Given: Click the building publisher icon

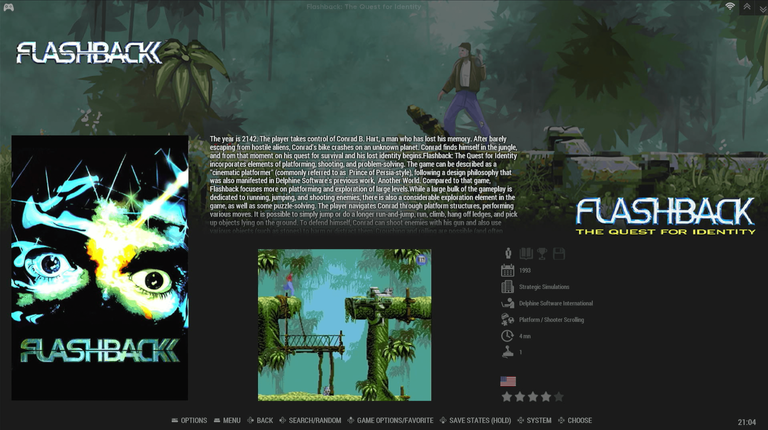Looking at the screenshot, I should tap(507, 287).
